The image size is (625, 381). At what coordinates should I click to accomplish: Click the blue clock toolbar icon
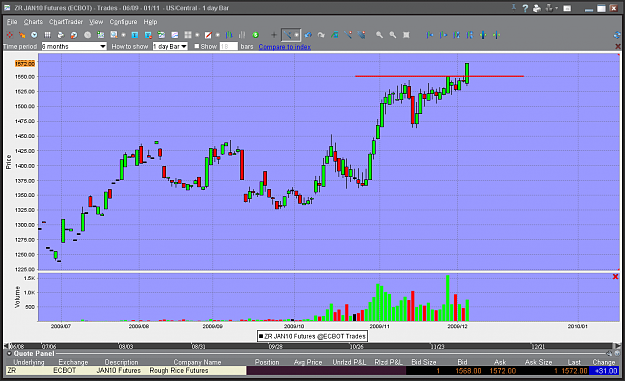(x=34, y=35)
